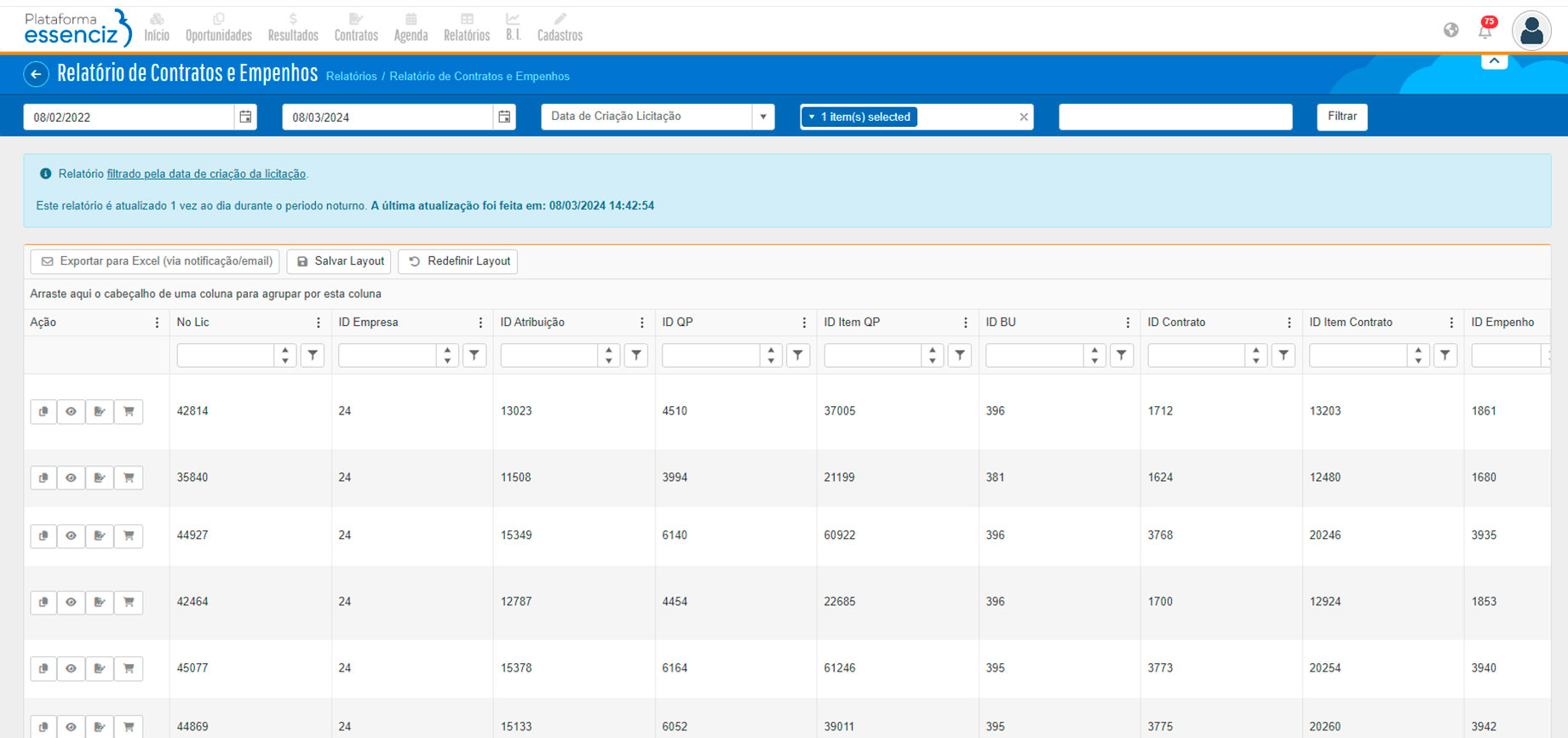Viewport: 1568px width, 738px height.
Task: Shopping cart icon in row 35840
Action: (x=129, y=478)
